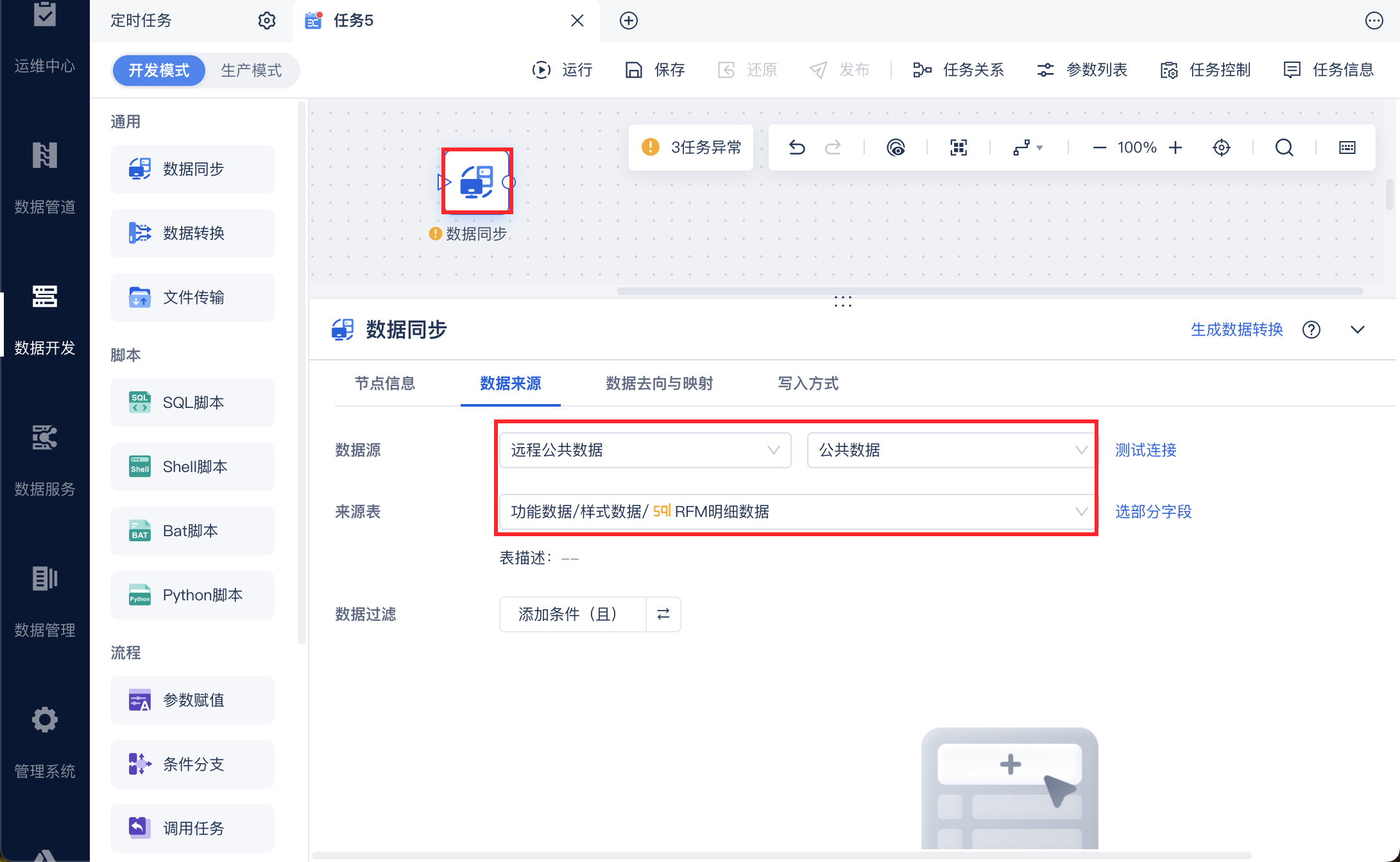Image resolution: width=1400 pixels, height=862 pixels.
Task: Collapse the 数据同步 panel with chevron
Action: [1357, 330]
